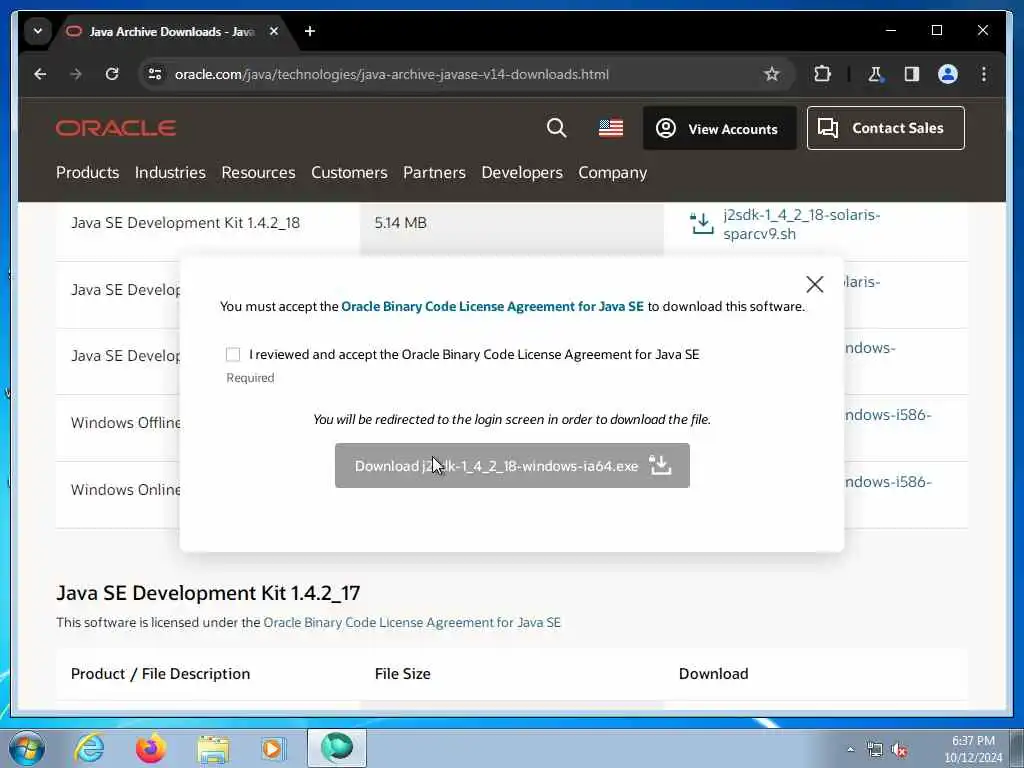Viewport: 1024px width, 768px height.
Task: Click the Contact Sales button
Action: pos(886,128)
